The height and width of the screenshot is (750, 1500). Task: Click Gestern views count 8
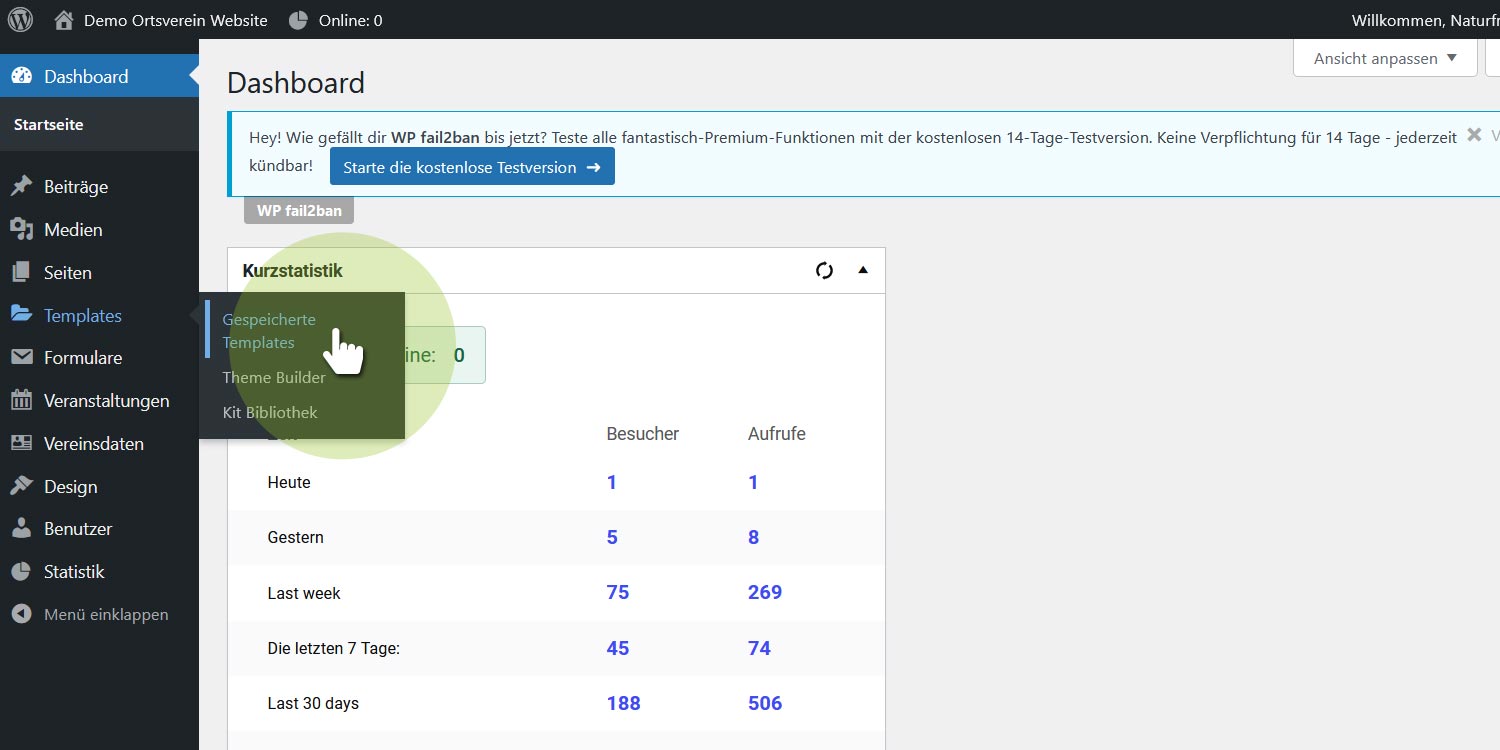(x=753, y=537)
